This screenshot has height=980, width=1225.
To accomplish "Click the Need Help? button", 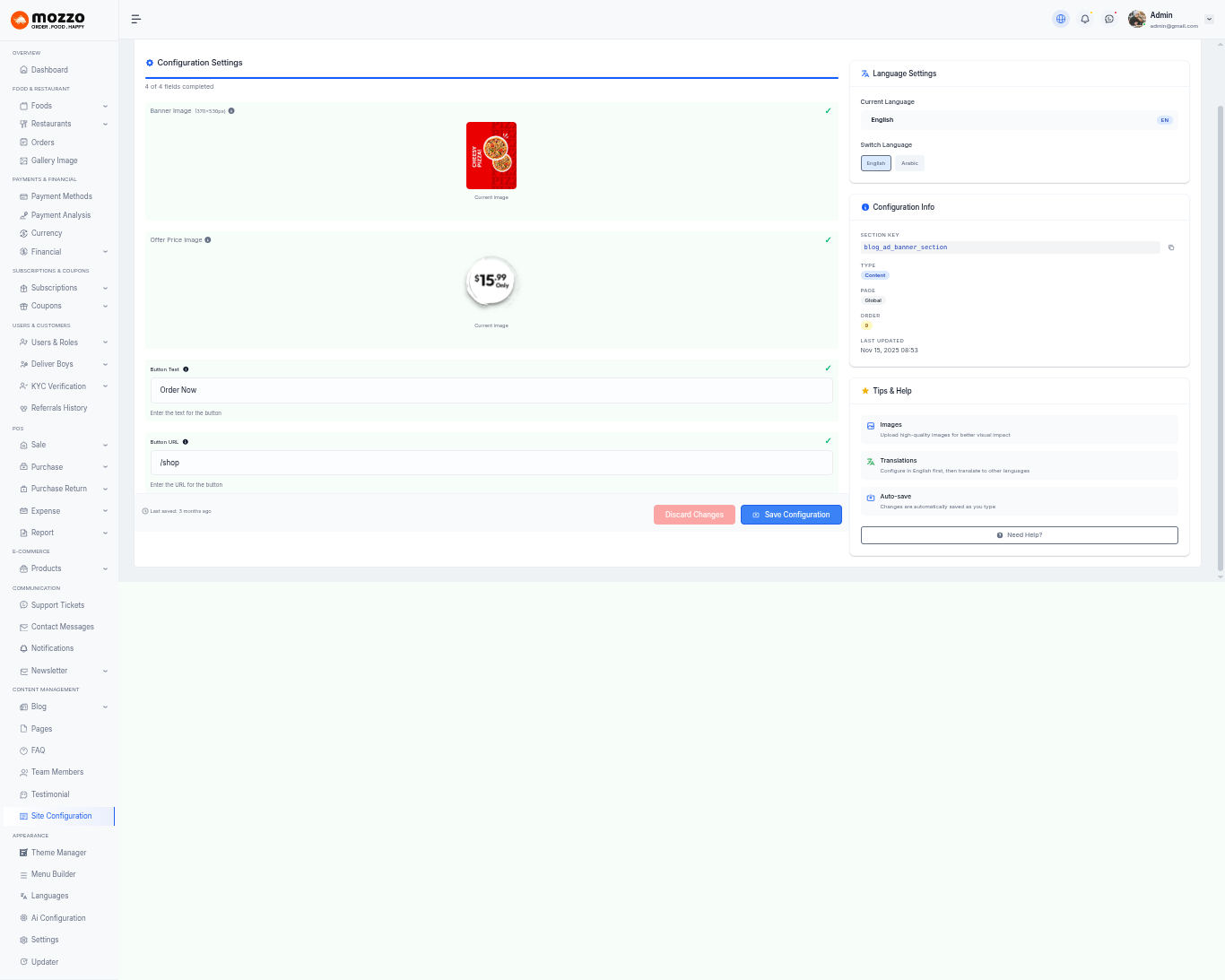I will click(1019, 535).
